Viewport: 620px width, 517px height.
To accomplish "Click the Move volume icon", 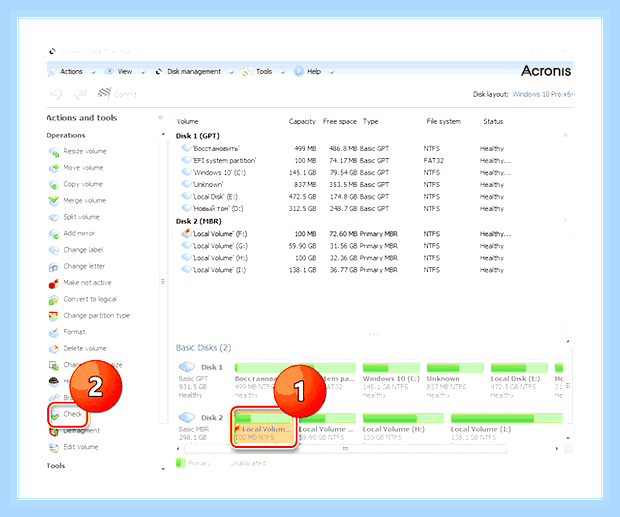I will coord(53,168).
